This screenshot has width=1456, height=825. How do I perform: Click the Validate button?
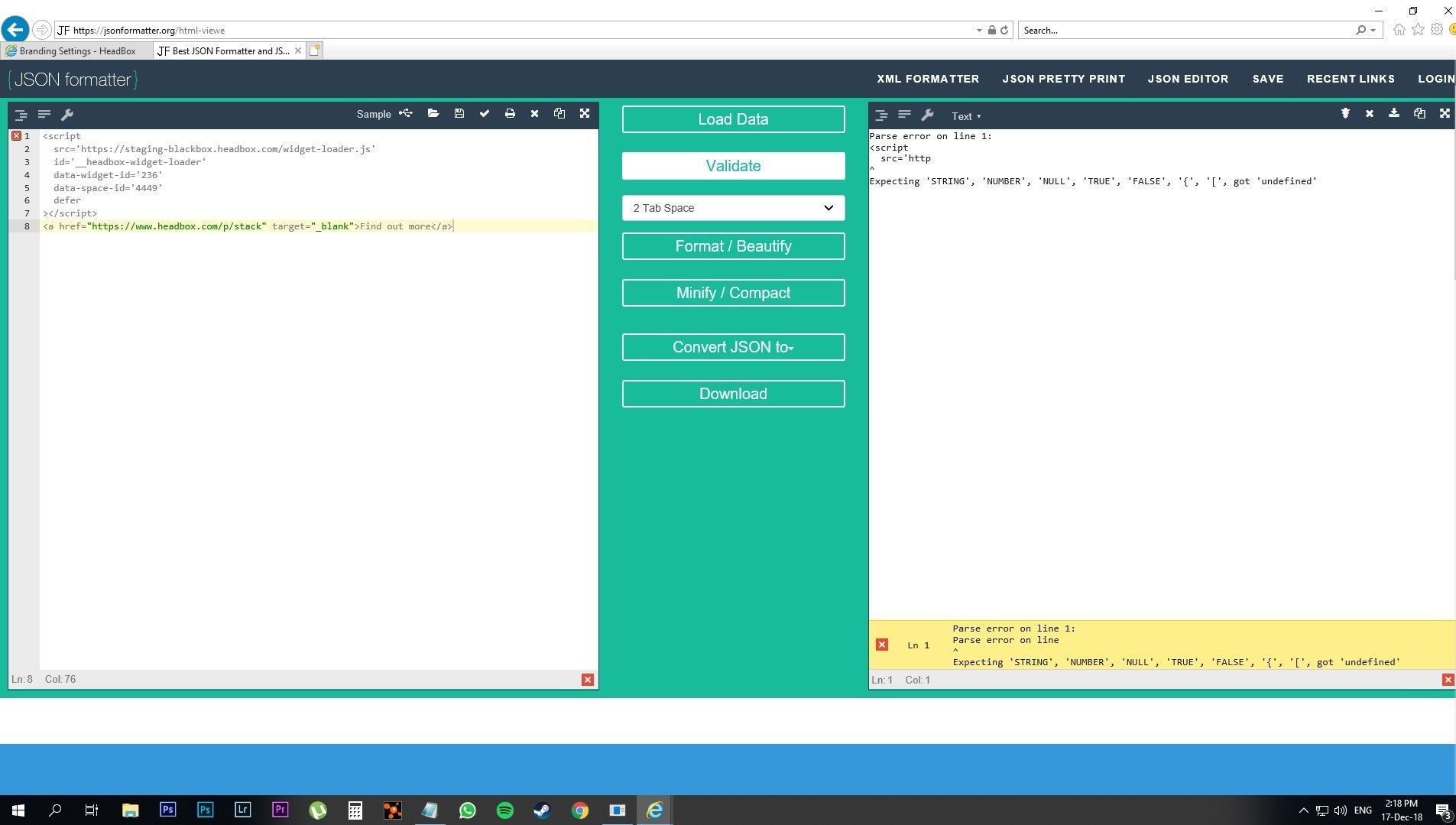pos(733,166)
